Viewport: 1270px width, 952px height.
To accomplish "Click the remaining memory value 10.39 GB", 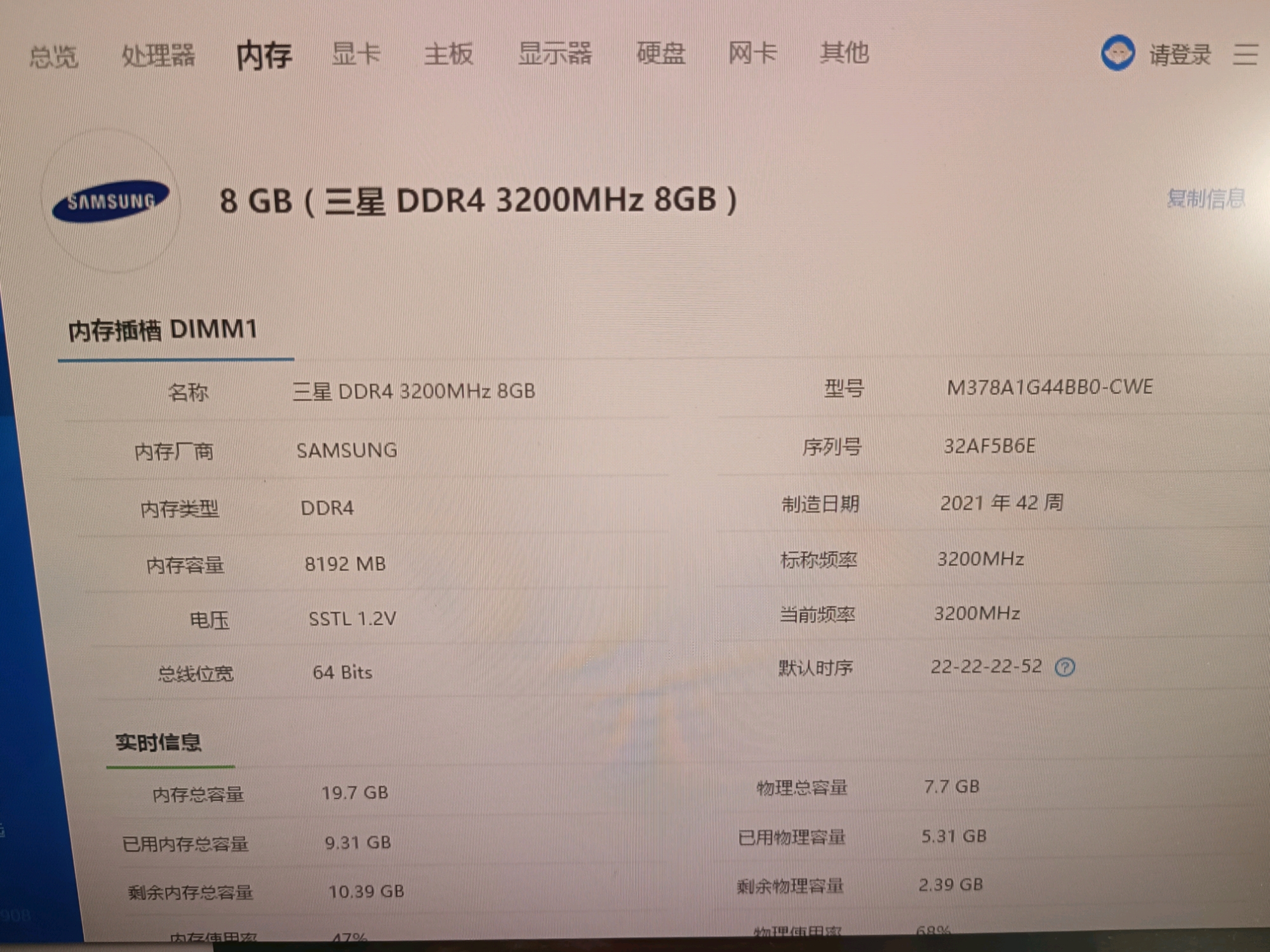I will click(366, 891).
